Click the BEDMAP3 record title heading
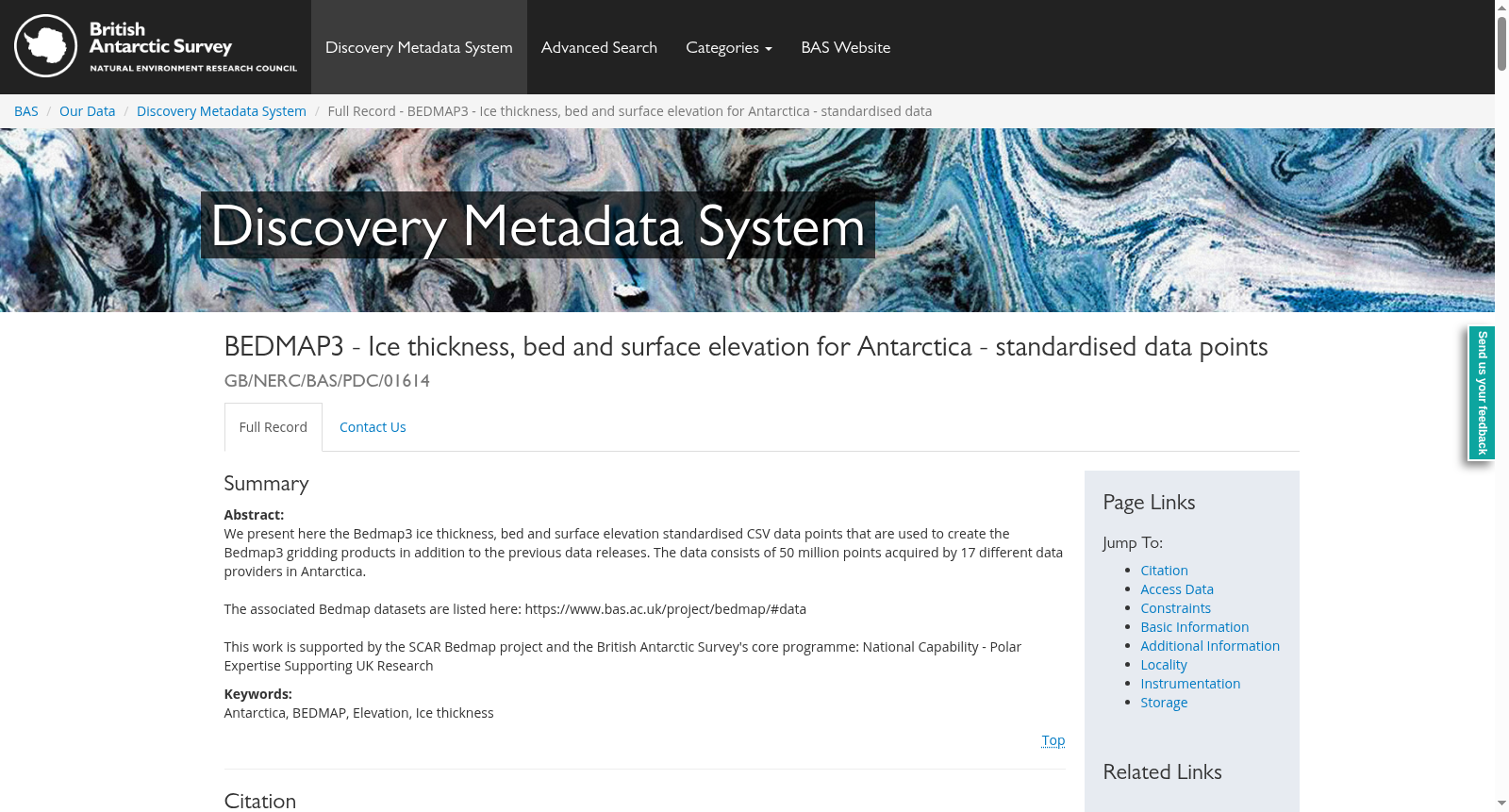This screenshot has height=812, width=1509. click(x=746, y=347)
